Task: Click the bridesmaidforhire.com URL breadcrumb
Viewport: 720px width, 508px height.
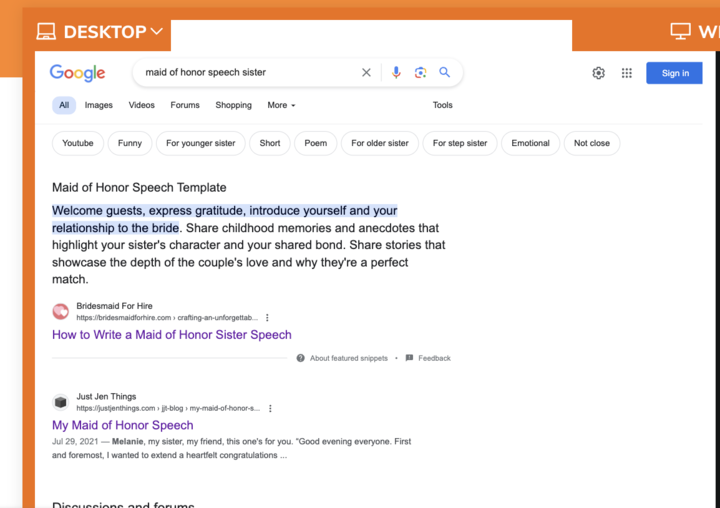Action: tap(167, 318)
